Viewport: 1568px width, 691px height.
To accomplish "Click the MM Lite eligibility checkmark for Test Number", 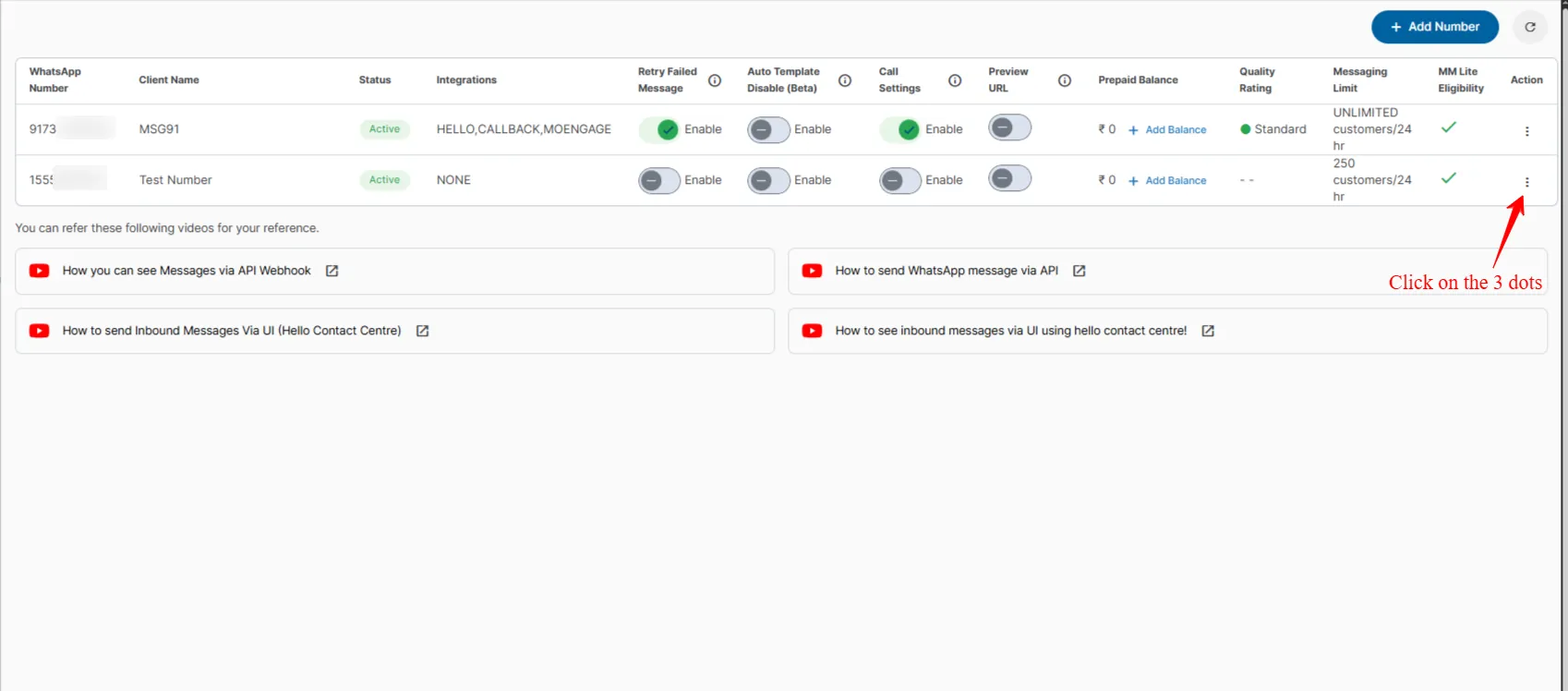I will tap(1449, 178).
